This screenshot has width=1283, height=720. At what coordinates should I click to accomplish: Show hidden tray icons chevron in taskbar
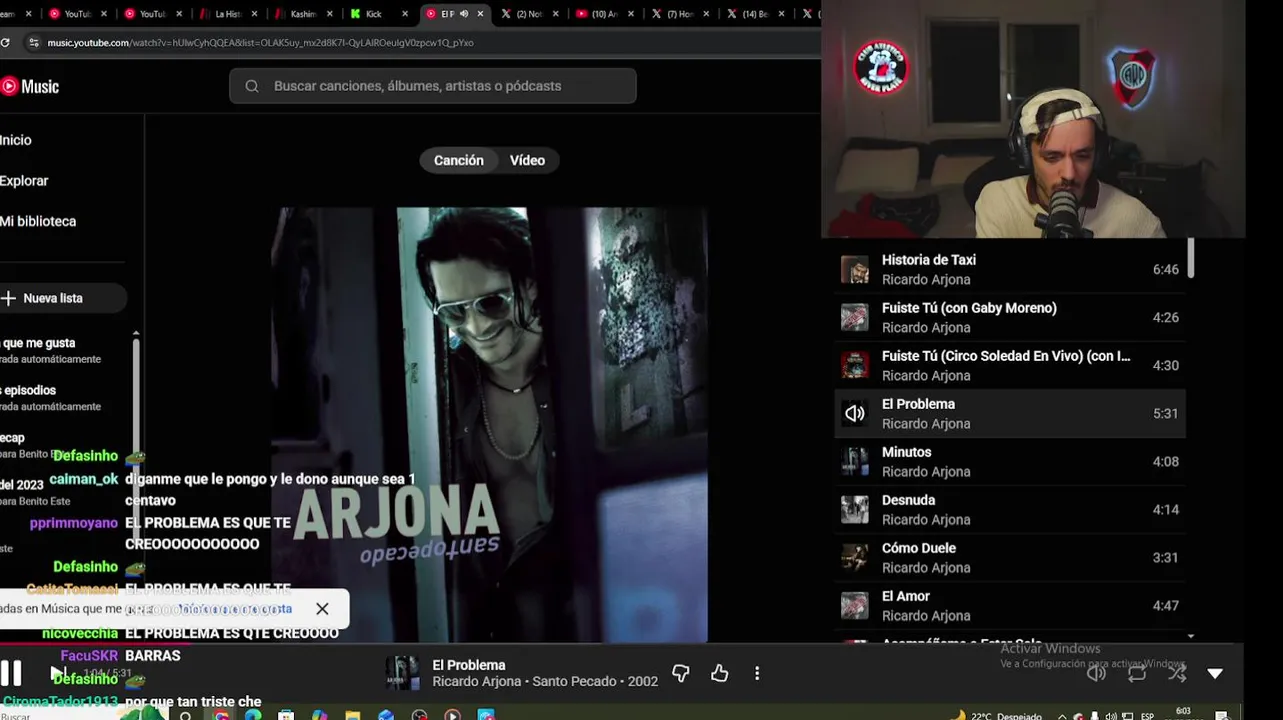click(x=1062, y=716)
